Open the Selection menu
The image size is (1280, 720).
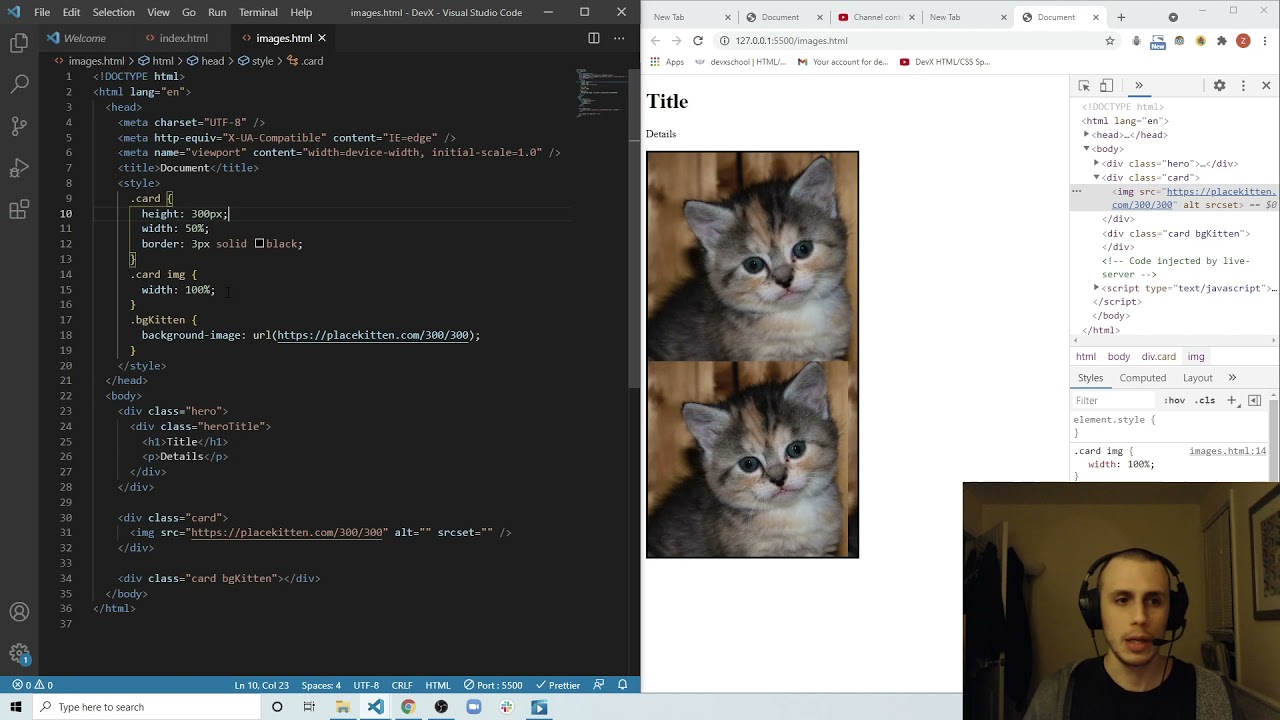coord(113,12)
